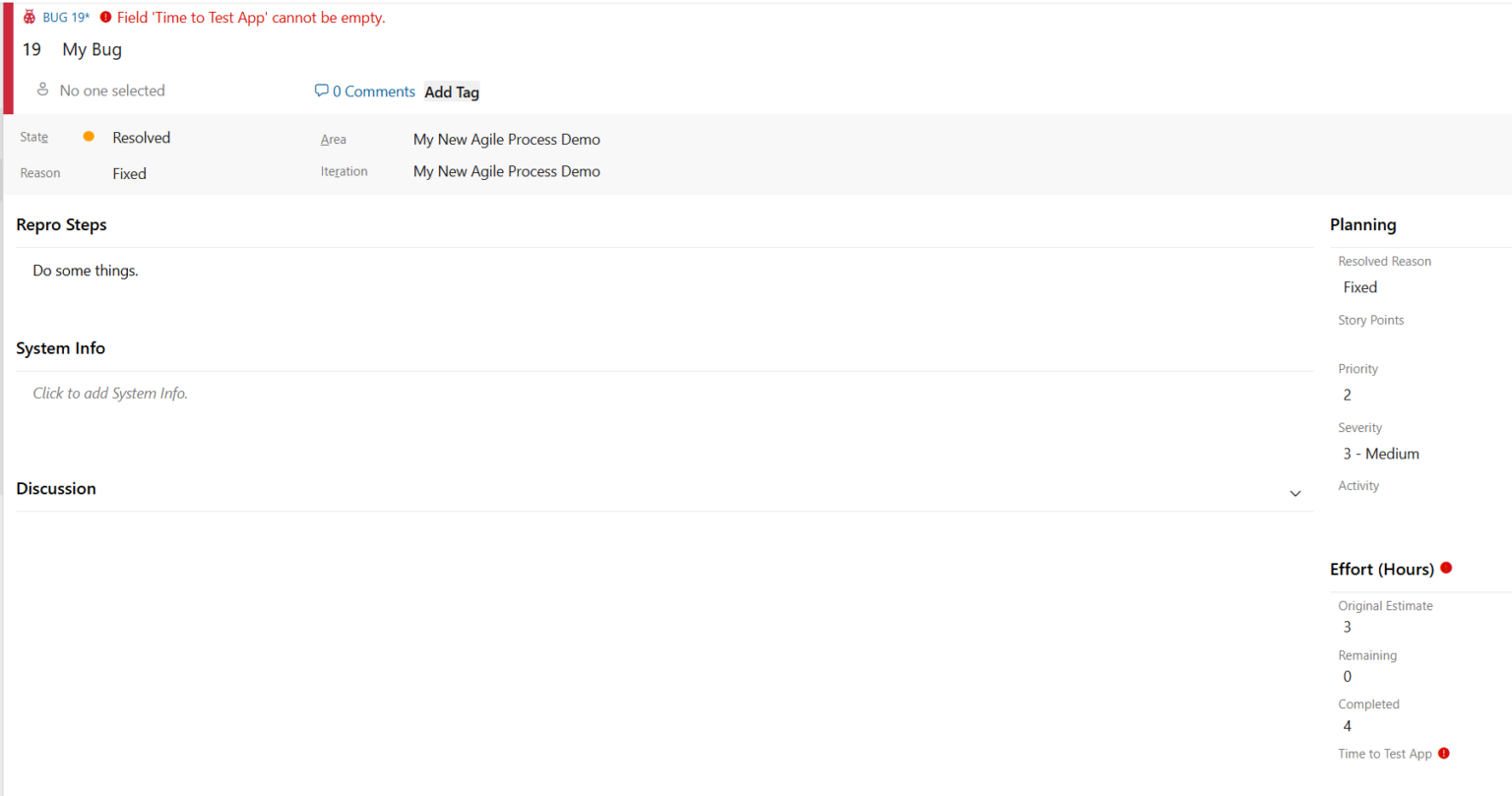This screenshot has width=1512, height=796.
Task: Click the red error dot beside Effort (Hours)
Action: pos(1446,568)
